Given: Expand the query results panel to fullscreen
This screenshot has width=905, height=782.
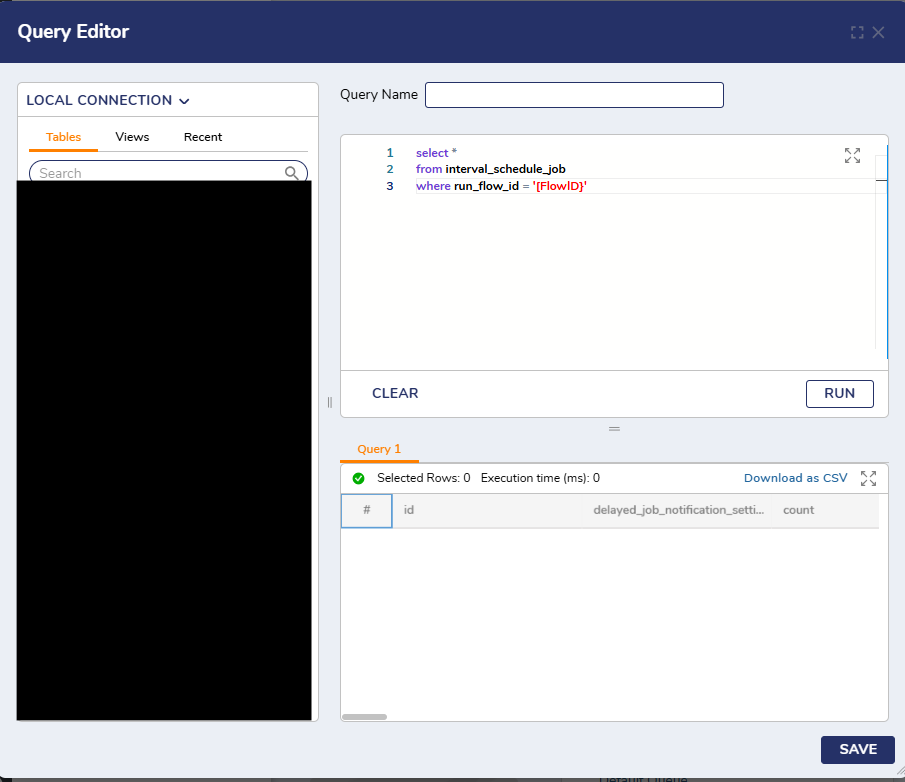Looking at the screenshot, I should (x=868, y=478).
